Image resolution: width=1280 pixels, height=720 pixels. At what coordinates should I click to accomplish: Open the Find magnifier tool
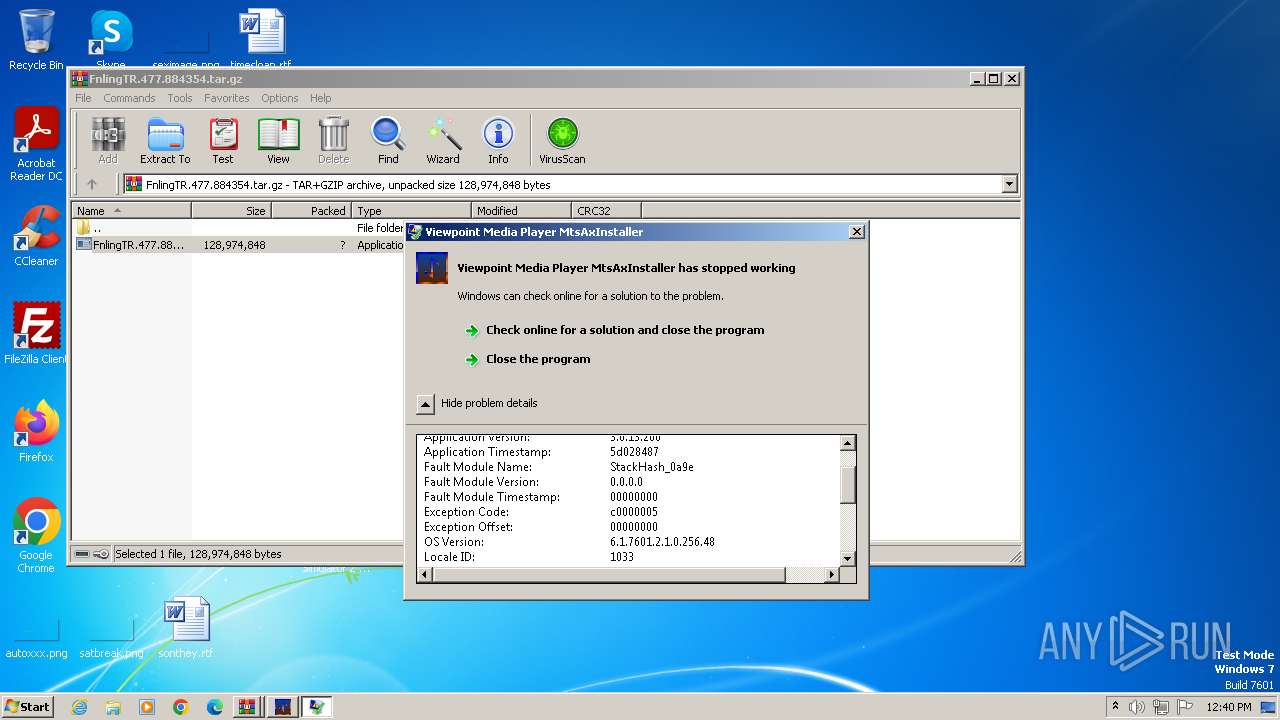[388, 140]
